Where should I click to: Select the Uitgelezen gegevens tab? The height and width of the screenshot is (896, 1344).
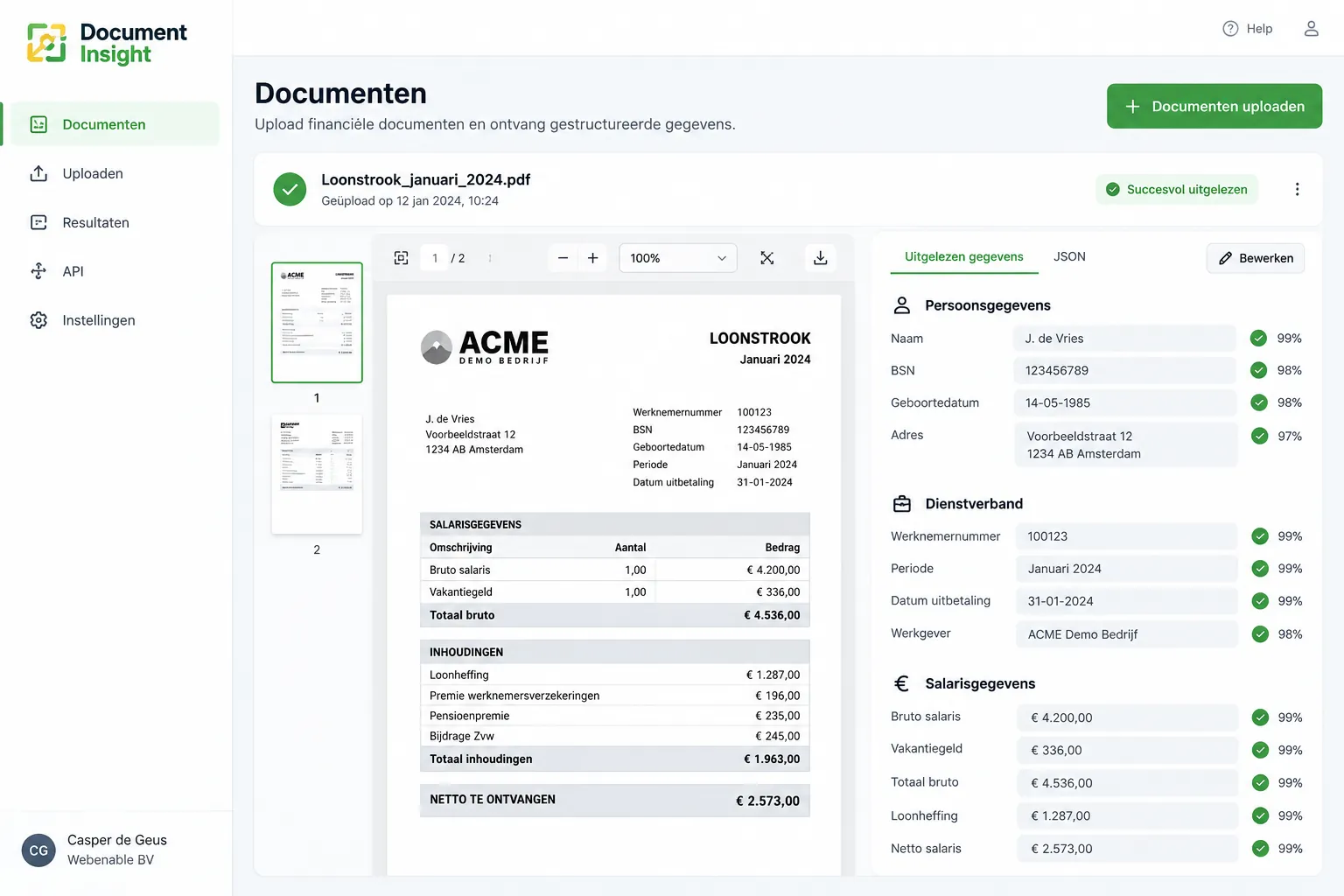pyautogui.click(x=964, y=256)
